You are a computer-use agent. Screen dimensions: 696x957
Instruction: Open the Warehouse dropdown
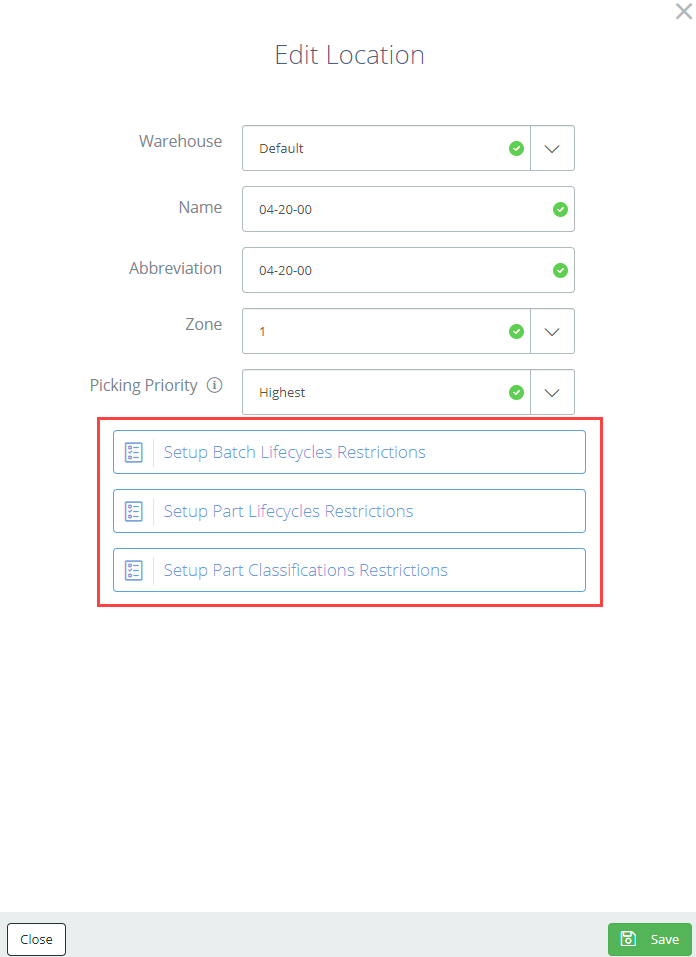tap(552, 148)
